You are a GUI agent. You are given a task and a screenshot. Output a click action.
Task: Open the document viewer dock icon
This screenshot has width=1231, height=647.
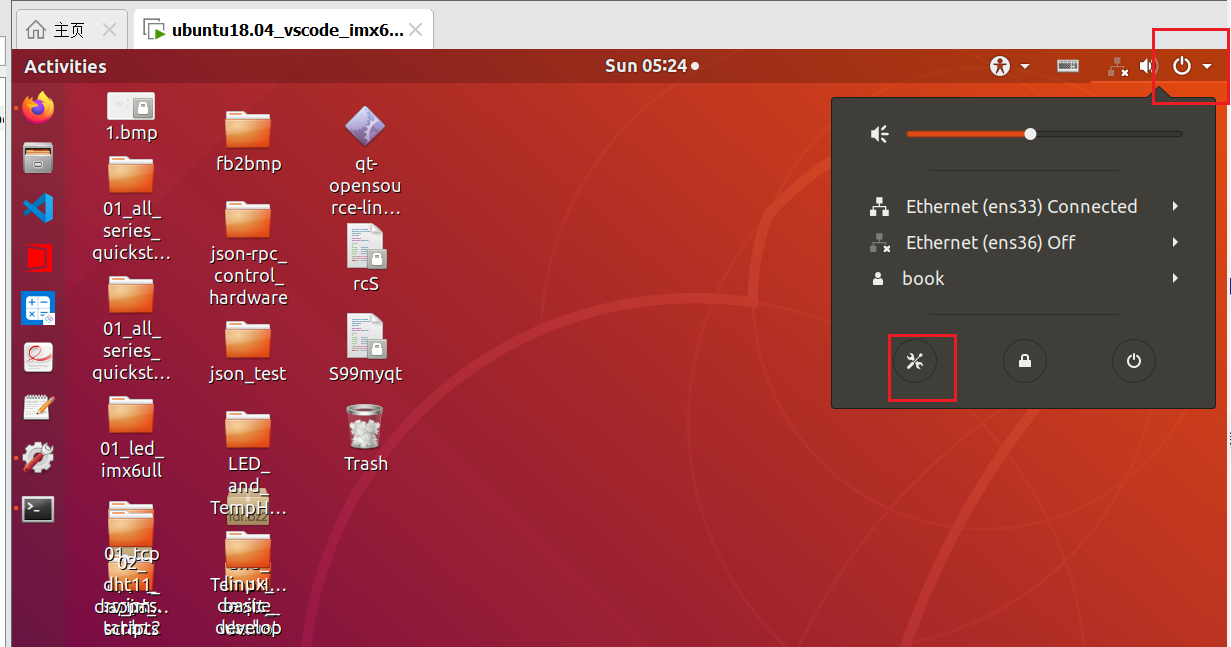tap(38, 358)
